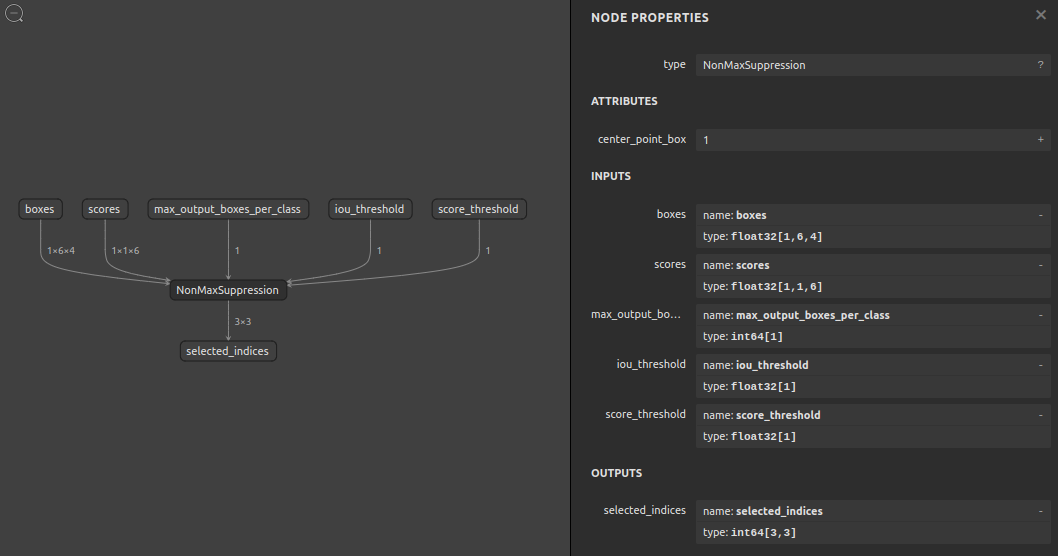
Task: Open help for NonMaxSuppression type
Action: (x=1040, y=65)
